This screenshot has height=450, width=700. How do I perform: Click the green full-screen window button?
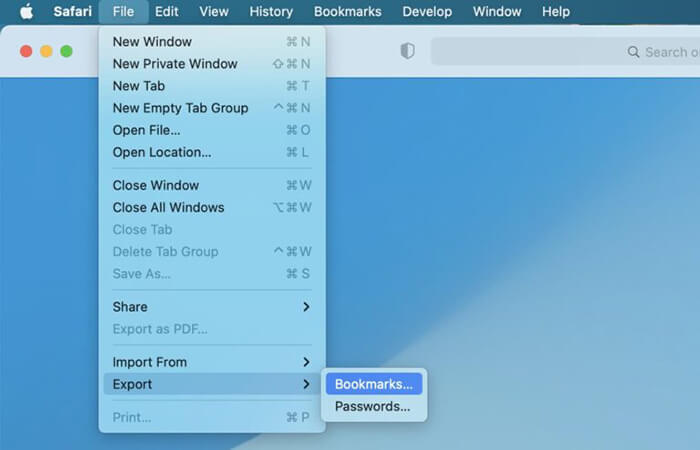pyautogui.click(x=67, y=51)
